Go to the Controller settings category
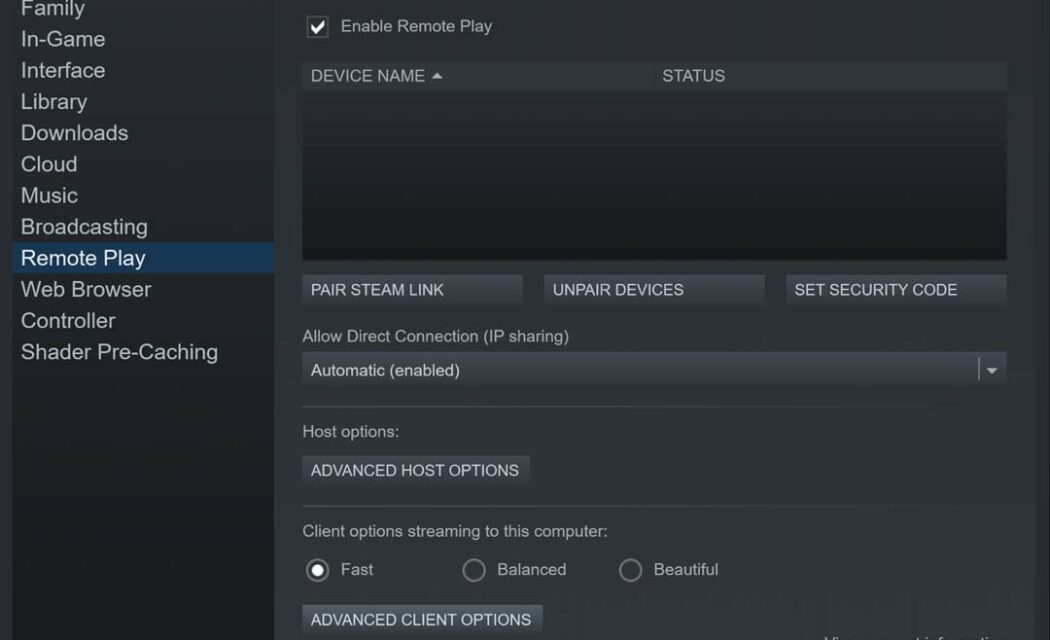Screen dimensions: 1050x640 click(x=143, y=321)
